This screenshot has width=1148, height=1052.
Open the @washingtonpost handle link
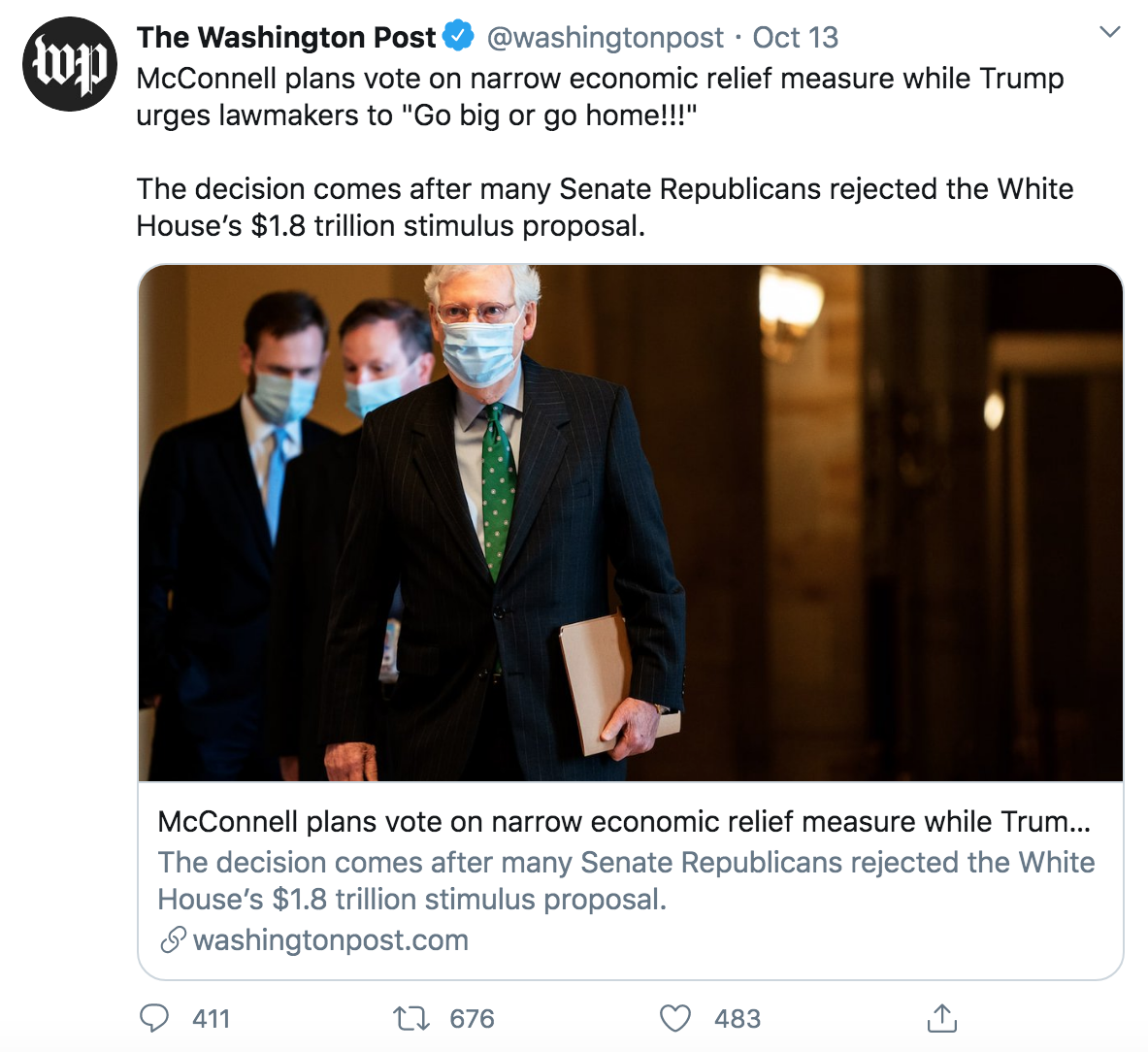[x=605, y=38]
